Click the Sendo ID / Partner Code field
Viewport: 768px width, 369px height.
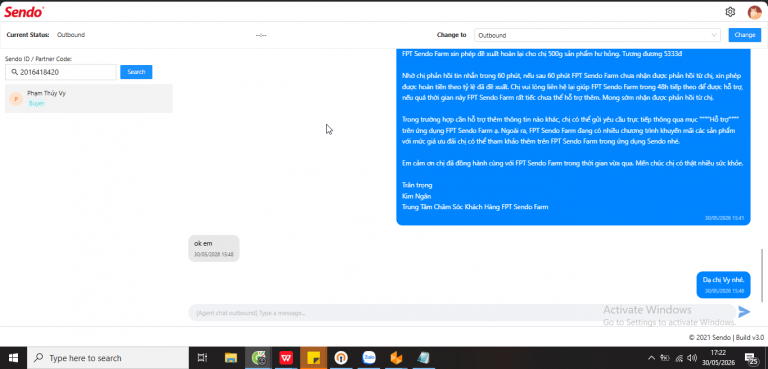tap(61, 72)
